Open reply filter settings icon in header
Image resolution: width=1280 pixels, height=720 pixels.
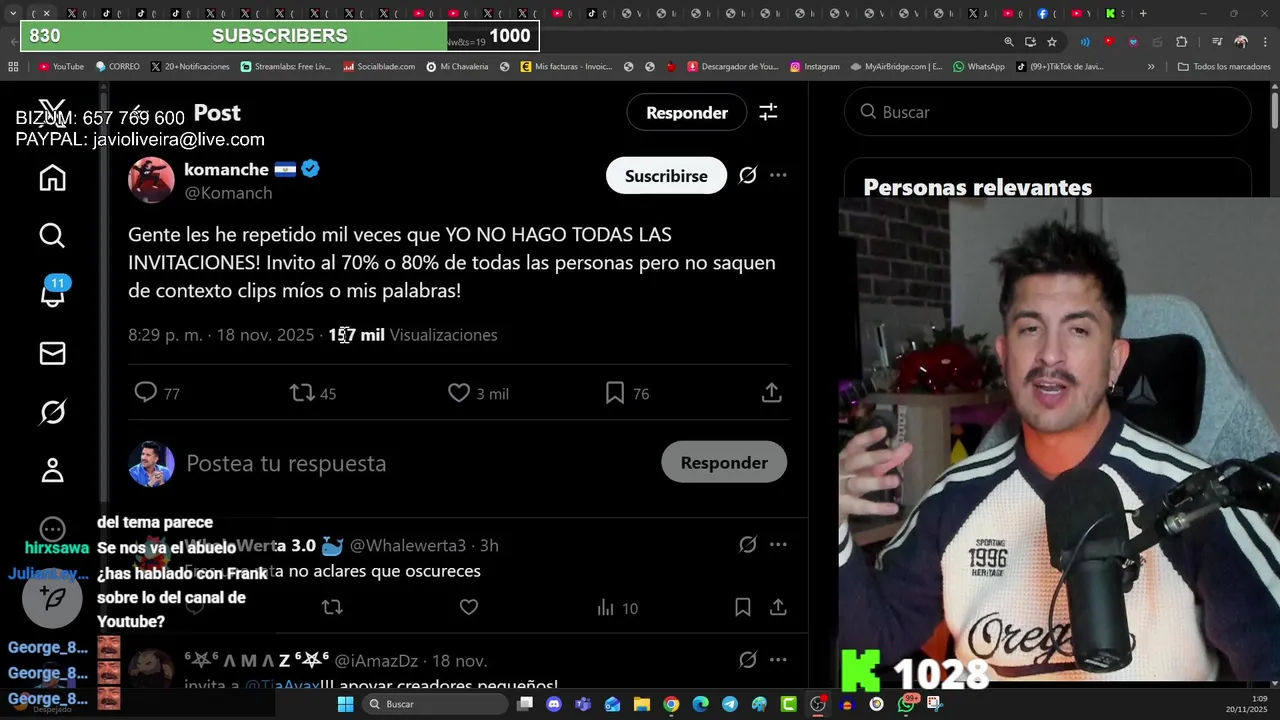768,112
